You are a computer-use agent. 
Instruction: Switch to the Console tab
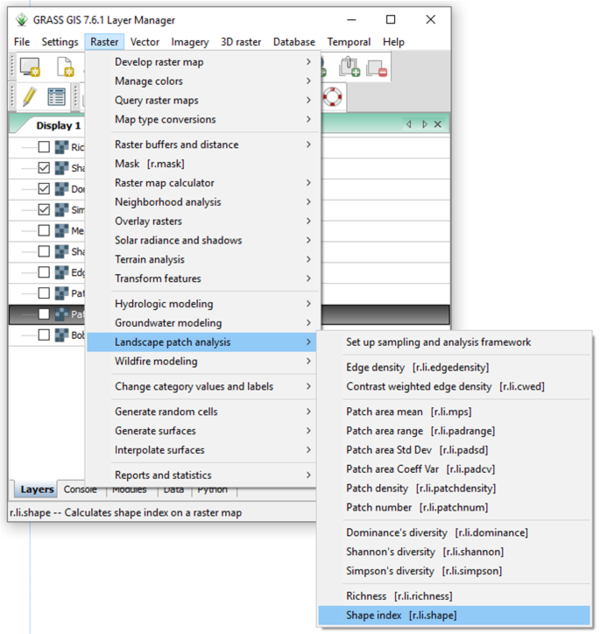tap(80, 489)
